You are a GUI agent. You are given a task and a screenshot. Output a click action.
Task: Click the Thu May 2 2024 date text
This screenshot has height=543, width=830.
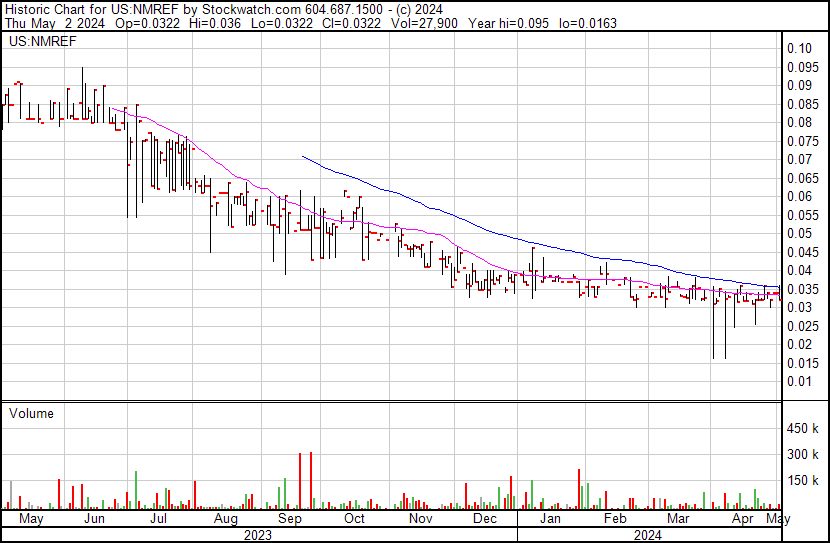pyautogui.click(x=55, y=23)
